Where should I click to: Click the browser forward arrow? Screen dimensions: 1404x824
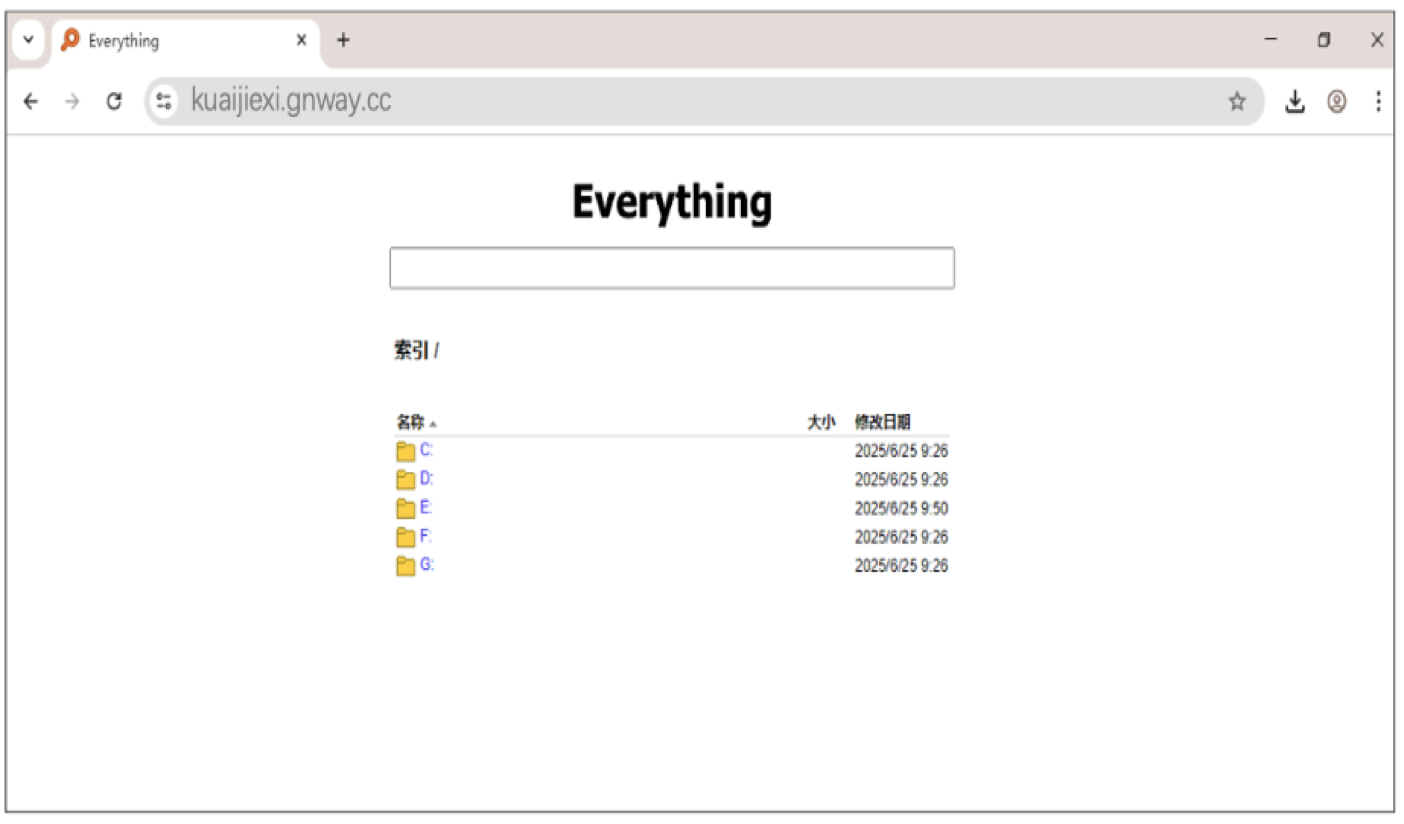coord(72,101)
